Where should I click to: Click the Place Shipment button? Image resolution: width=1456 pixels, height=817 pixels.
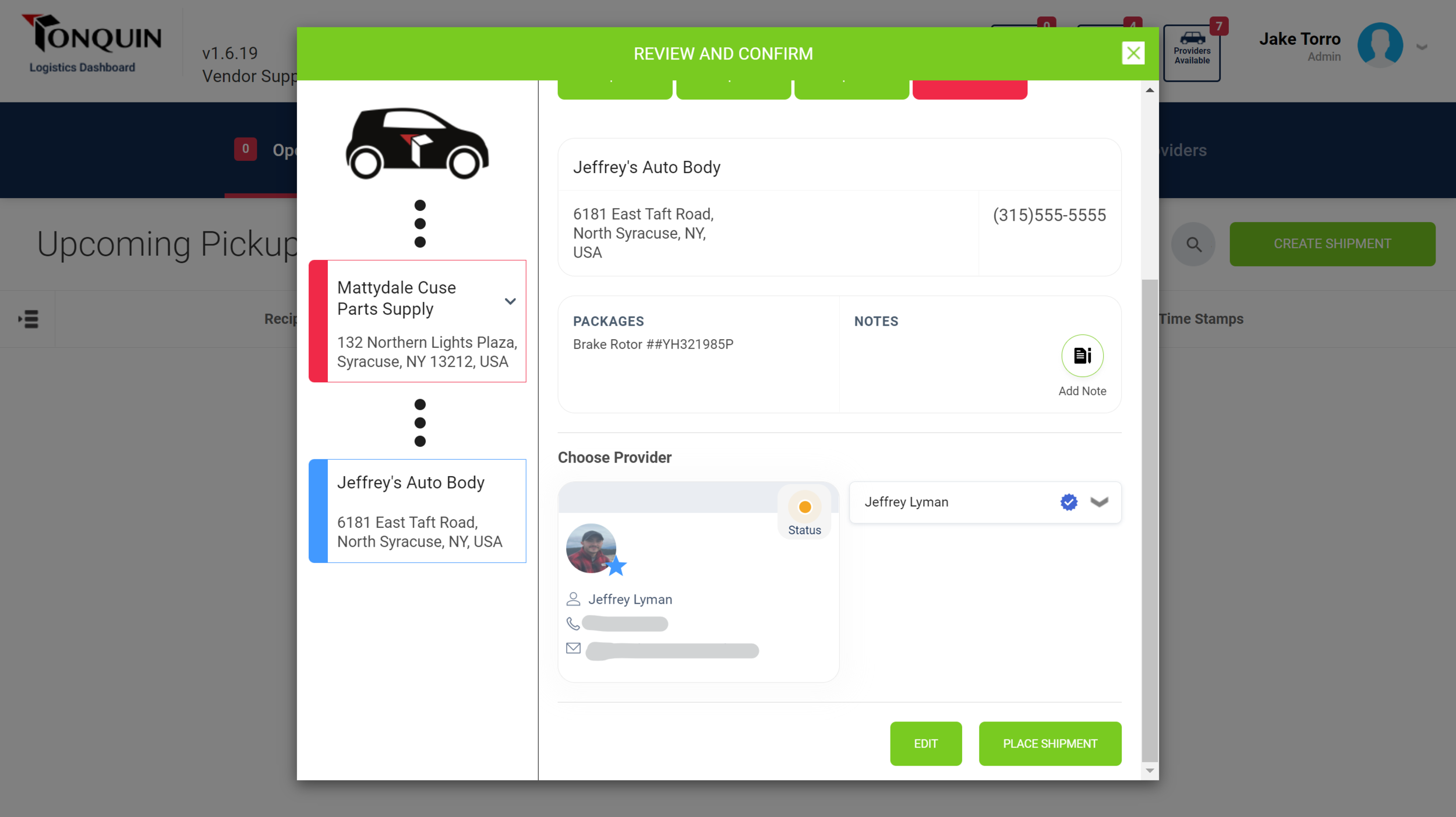(1049, 744)
